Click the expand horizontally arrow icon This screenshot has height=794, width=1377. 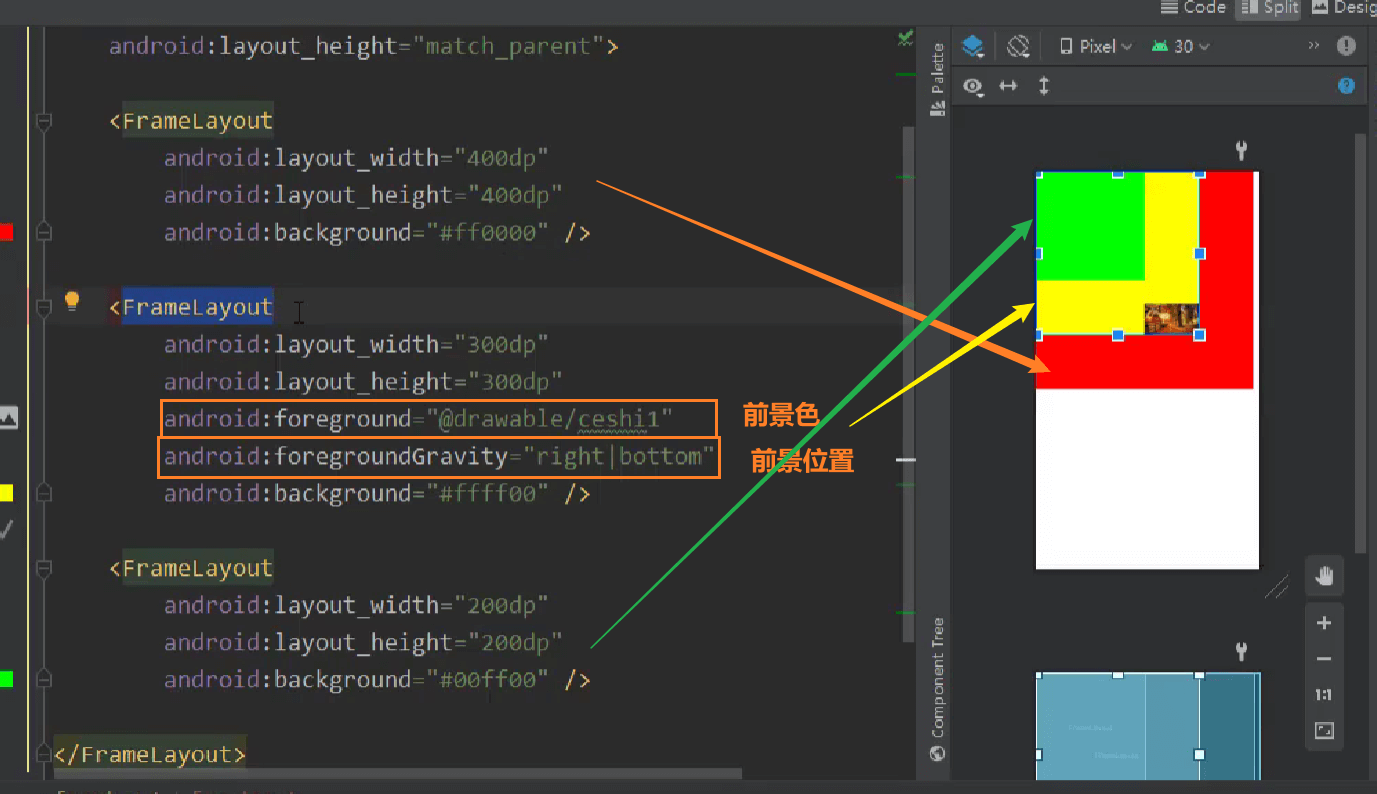tap(1008, 86)
